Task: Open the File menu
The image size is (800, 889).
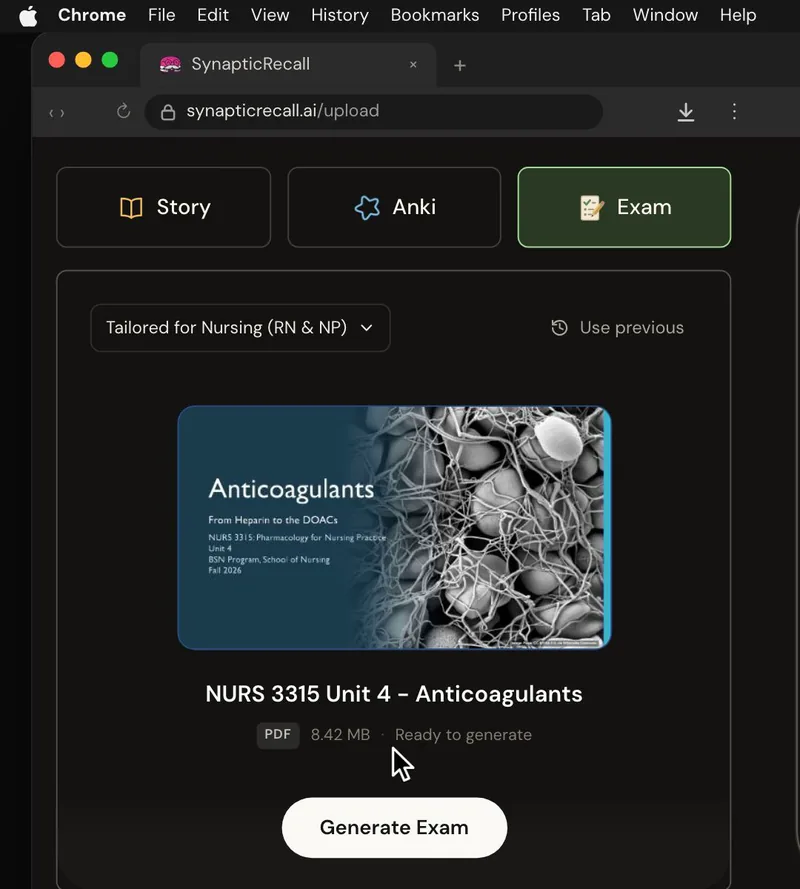Action: click(x=162, y=15)
